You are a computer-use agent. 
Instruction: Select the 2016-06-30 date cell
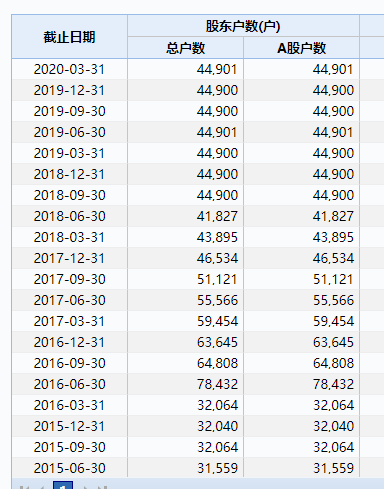(x=69, y=384)
